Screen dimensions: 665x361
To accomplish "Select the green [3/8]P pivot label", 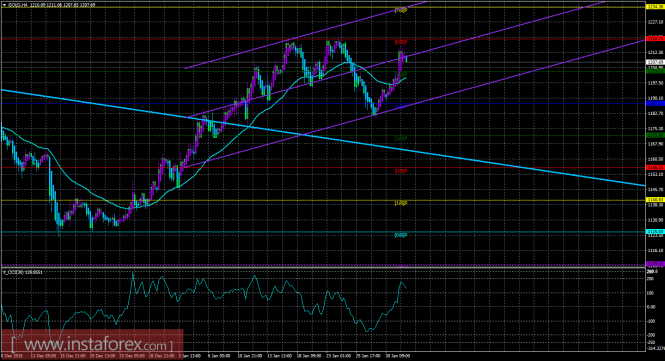I will click(401, 139).
